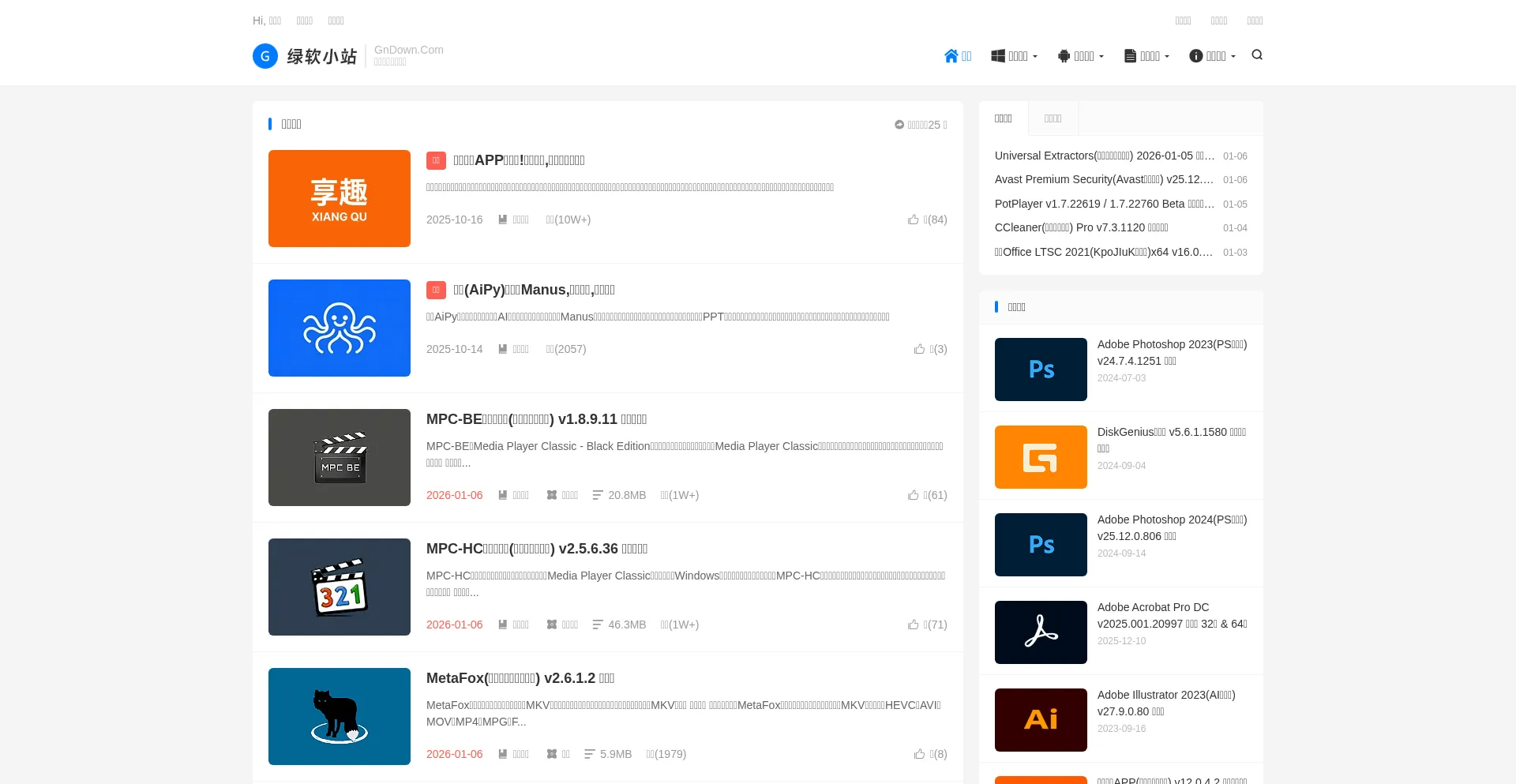Open the MetaFox v2.6.1.2 article title
Screen dimensions: 1516x784
point(520,678)
